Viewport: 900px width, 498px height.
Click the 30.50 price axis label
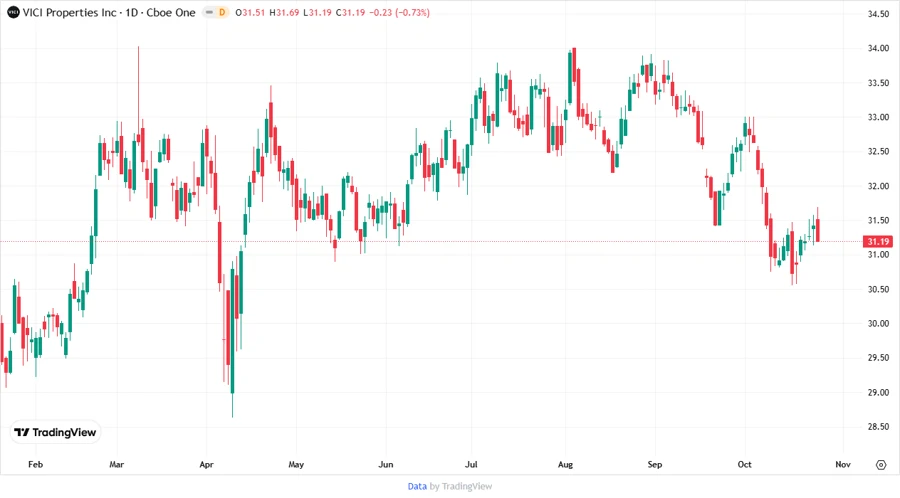[x=878, y=289]
